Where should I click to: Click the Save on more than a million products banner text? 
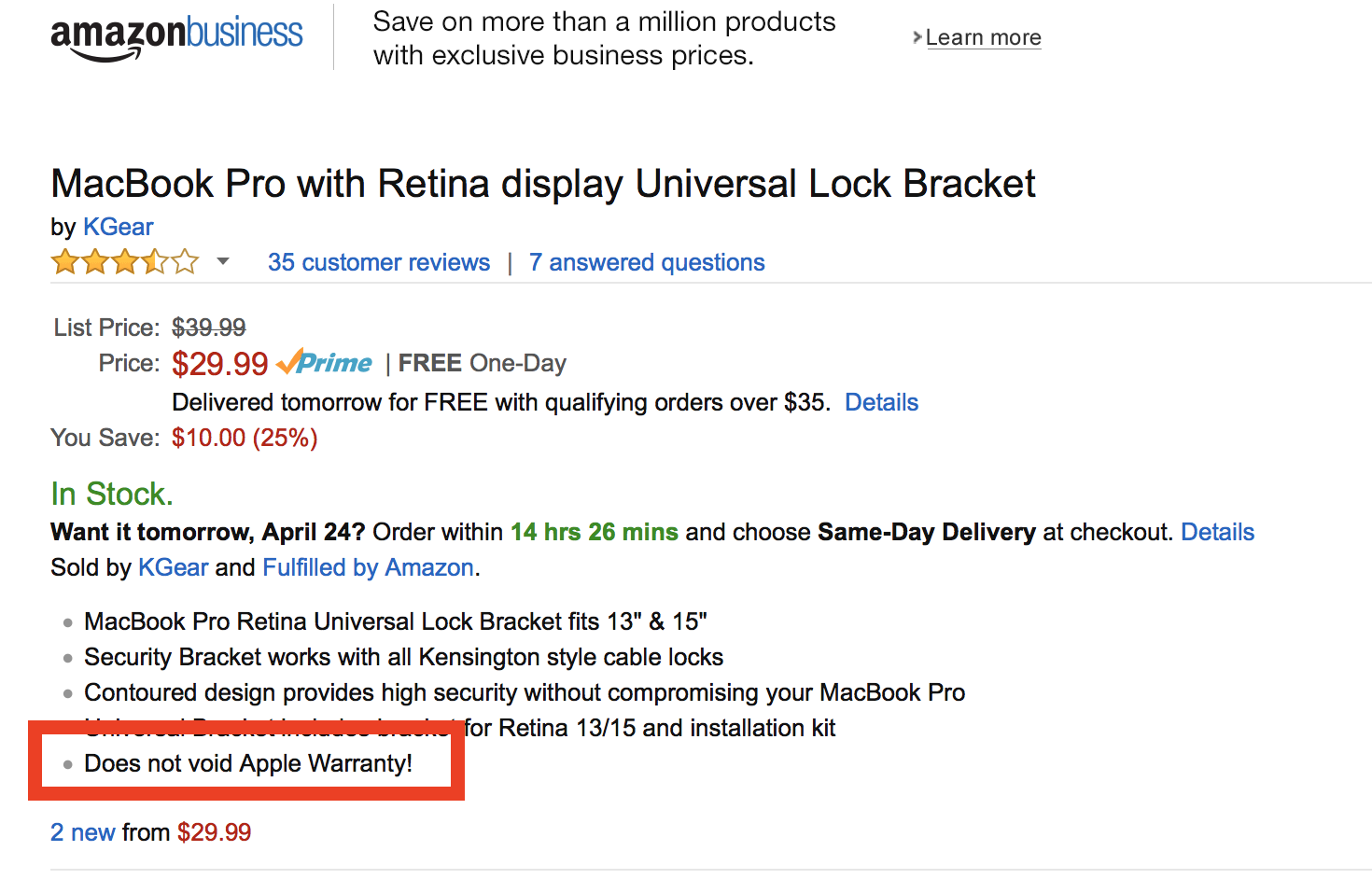pos(604,38)
